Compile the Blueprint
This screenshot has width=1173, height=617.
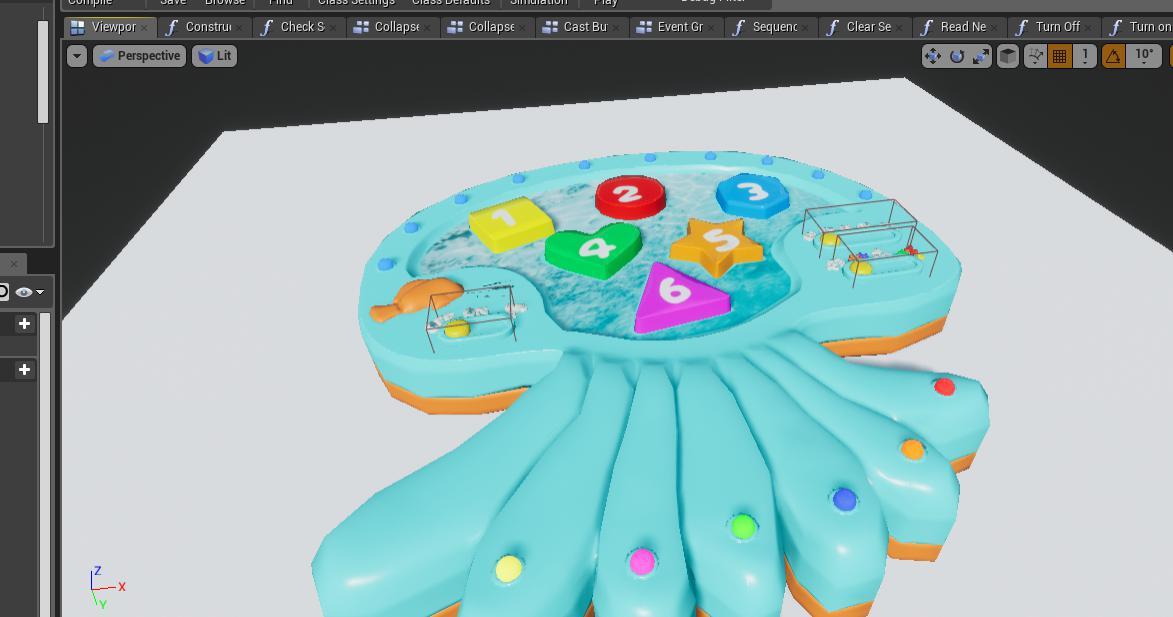click(93, 3)
